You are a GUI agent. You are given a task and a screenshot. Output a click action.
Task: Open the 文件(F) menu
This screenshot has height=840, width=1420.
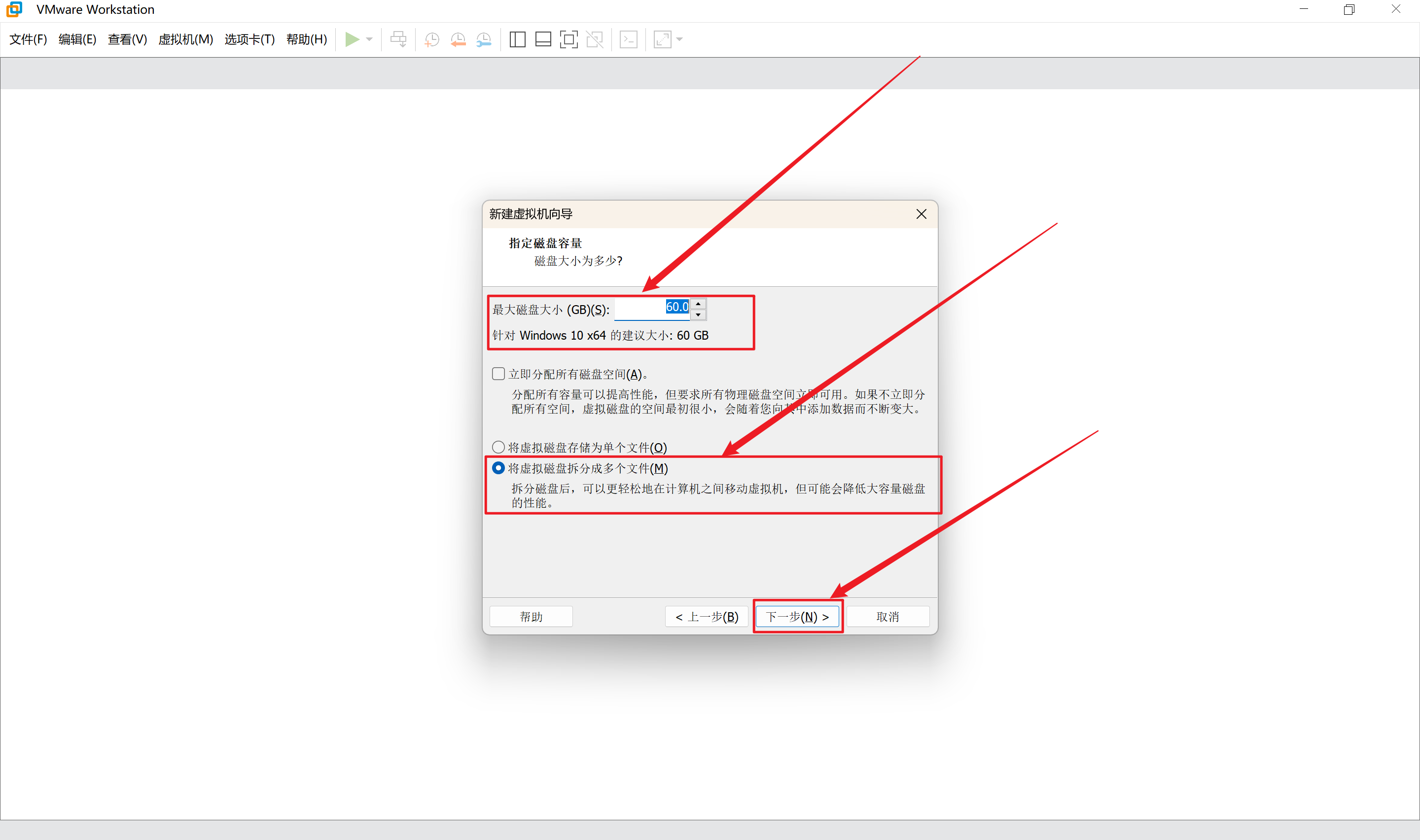pyautogui.click(x=28, y=39)
